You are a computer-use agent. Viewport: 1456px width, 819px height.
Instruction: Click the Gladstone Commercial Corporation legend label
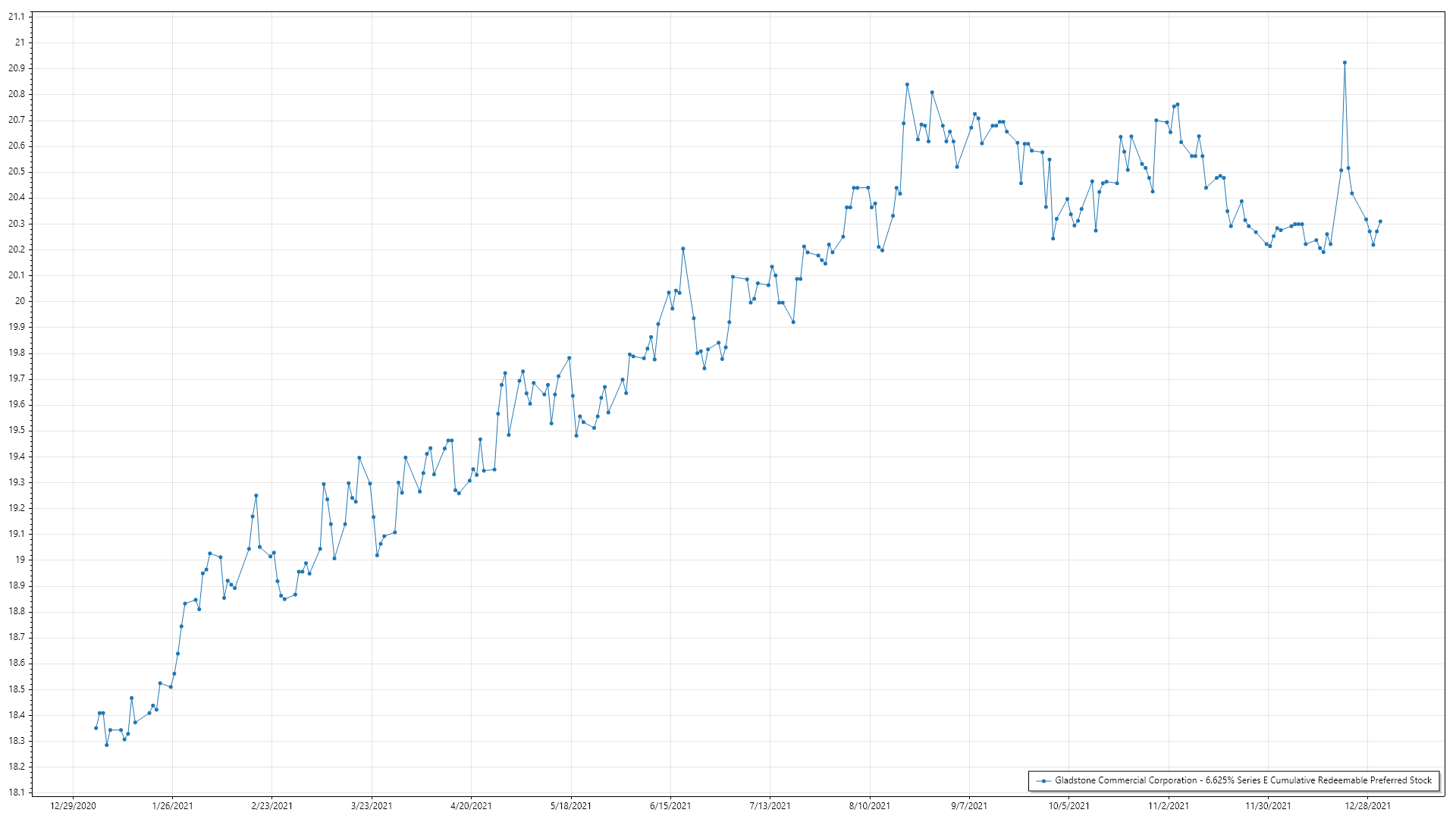[1243, 780]
